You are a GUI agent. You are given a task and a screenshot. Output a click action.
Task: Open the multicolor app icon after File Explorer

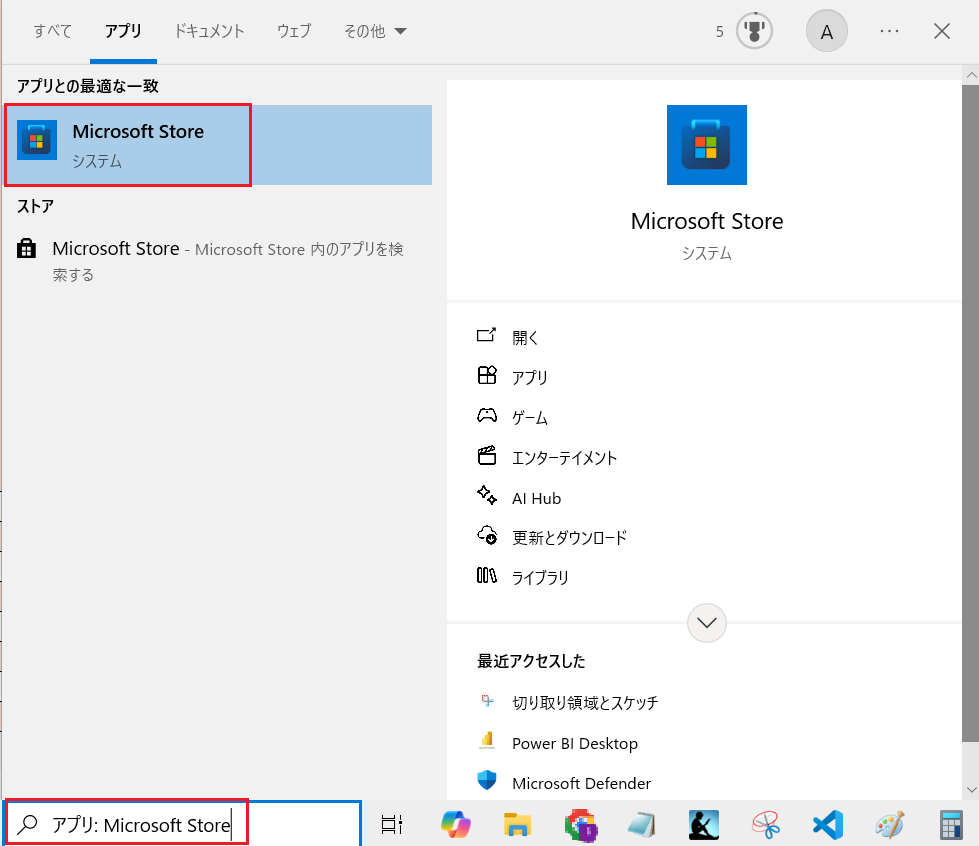pos(581,825)
